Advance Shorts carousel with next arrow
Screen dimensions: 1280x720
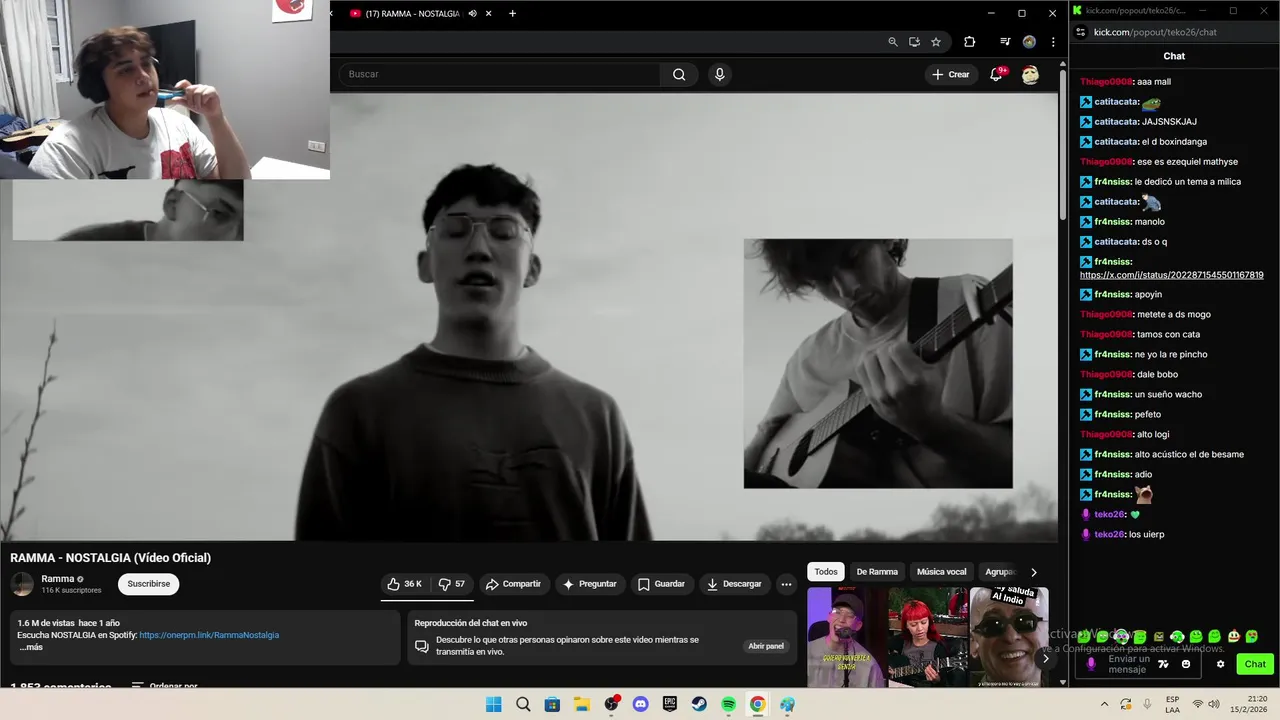pos(1045,658)
